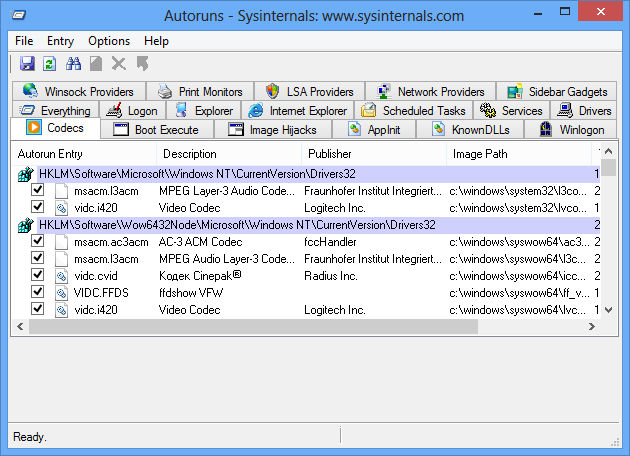Switch to the Scheduled Tasks tab
Screen dimensions: 630x456
pyautogui.click(x=414, y=111)
